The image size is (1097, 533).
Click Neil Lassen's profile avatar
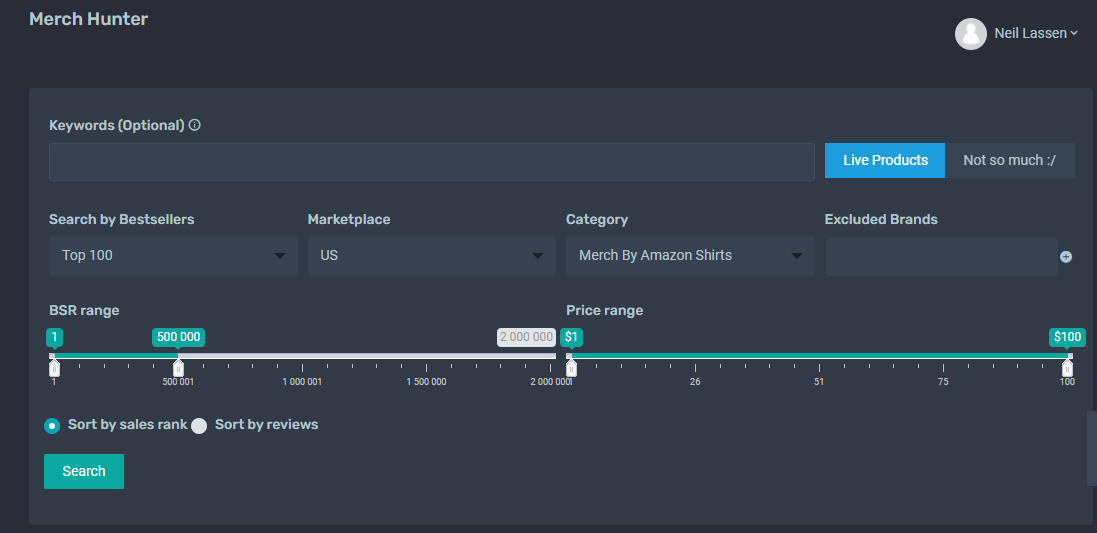pos(970,34)
